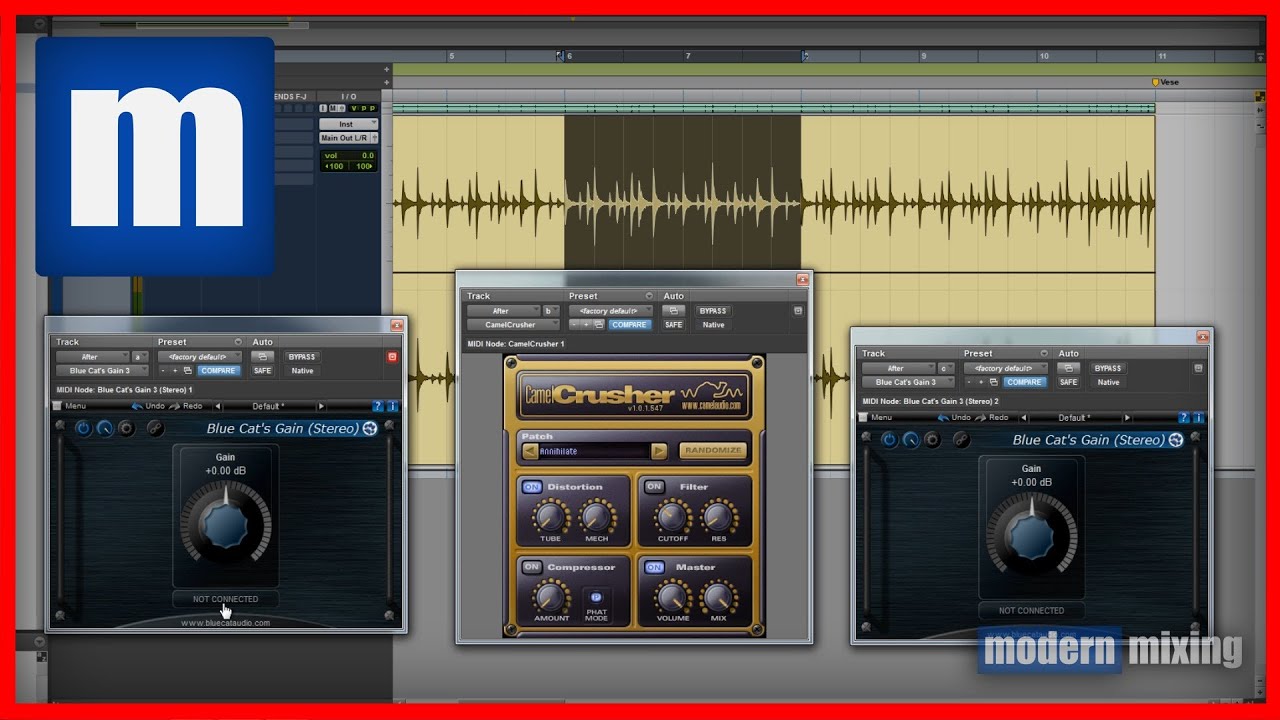Click COMPARE in right Blue Cat's Gain header
Screen dimensions: 1280x720
click(1024, 382)
